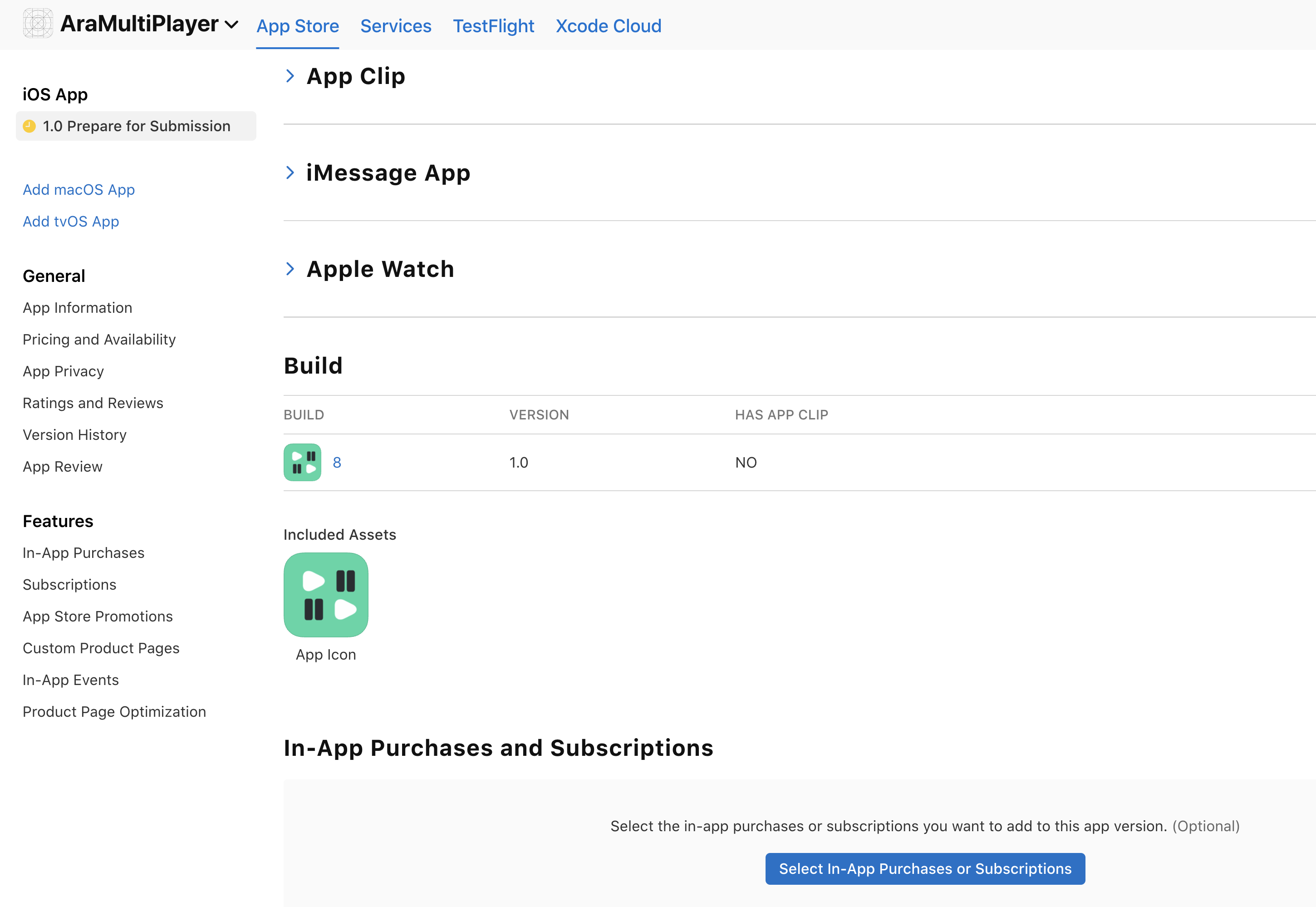1316x907 pixels.
Task: Select 1.0 Prepare for Submission item
Action: coord(136,126)
